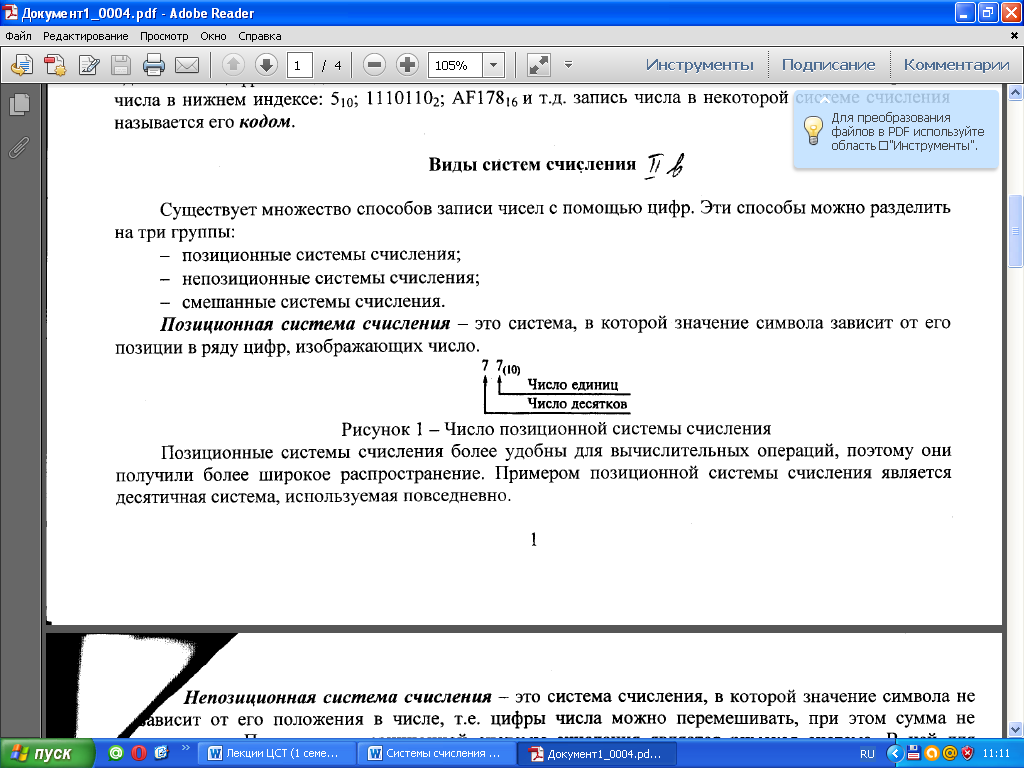This screenshot has width=1024, height=768.
Task: Click the vertical scrollbar up arrow
Action: [x=1016, y=93]
